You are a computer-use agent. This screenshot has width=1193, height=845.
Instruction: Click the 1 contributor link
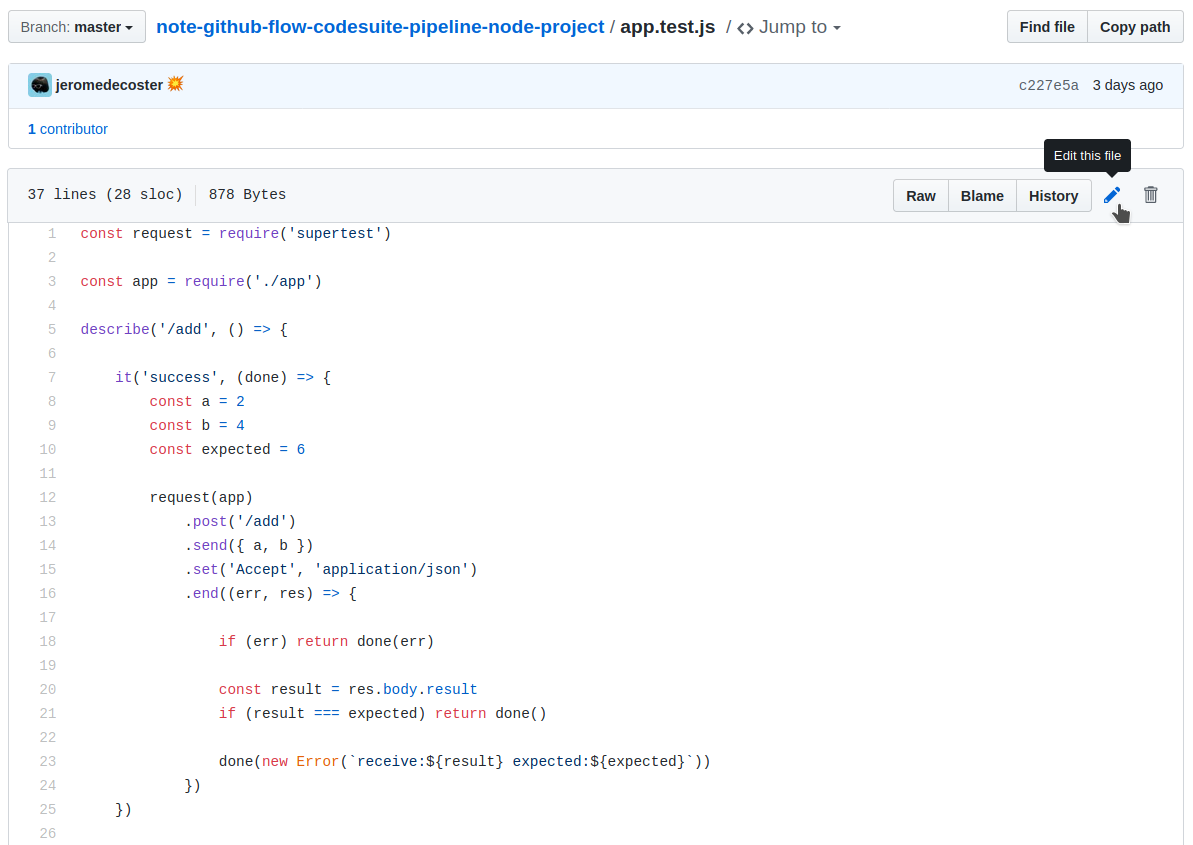pos(68,129)
